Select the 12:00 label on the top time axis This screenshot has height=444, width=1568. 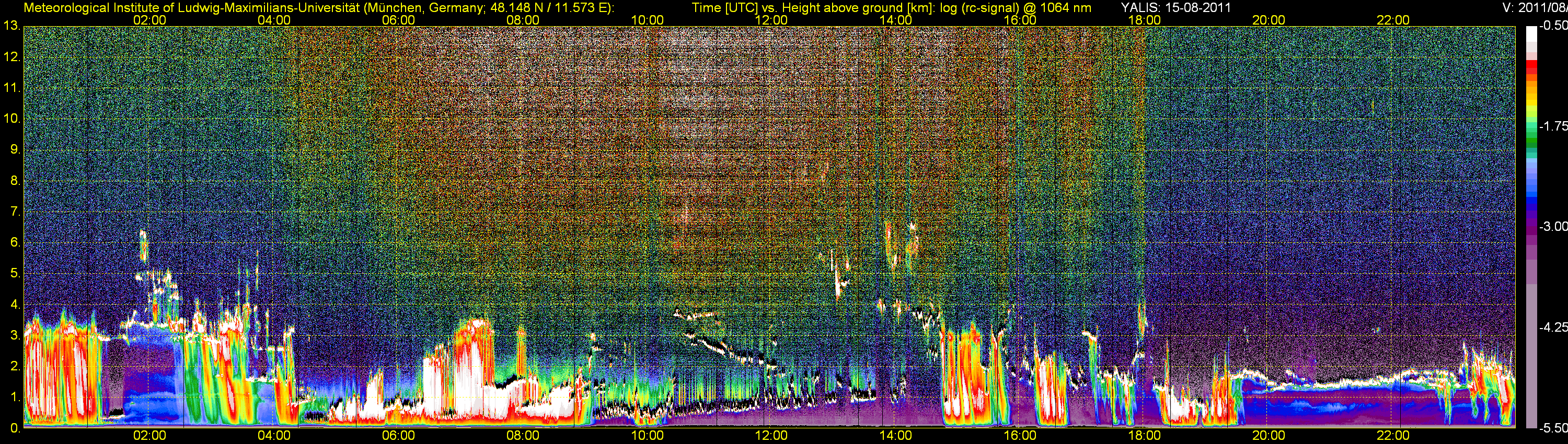click(771, 20)
